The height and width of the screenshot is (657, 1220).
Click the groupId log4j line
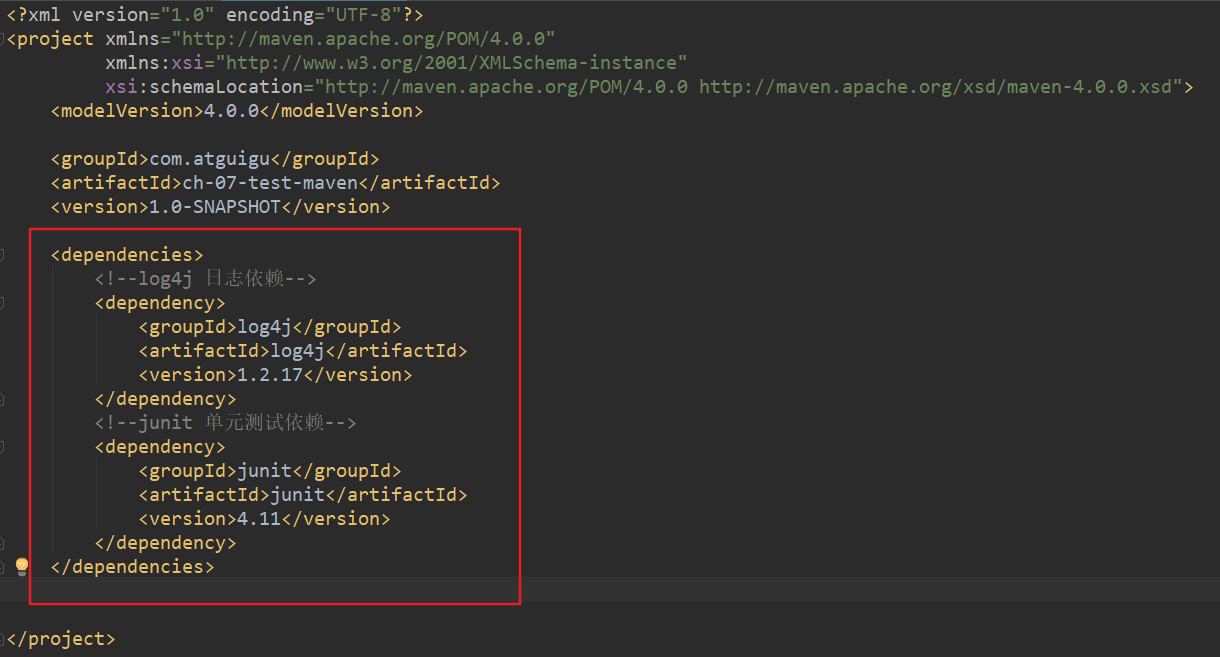270,327
